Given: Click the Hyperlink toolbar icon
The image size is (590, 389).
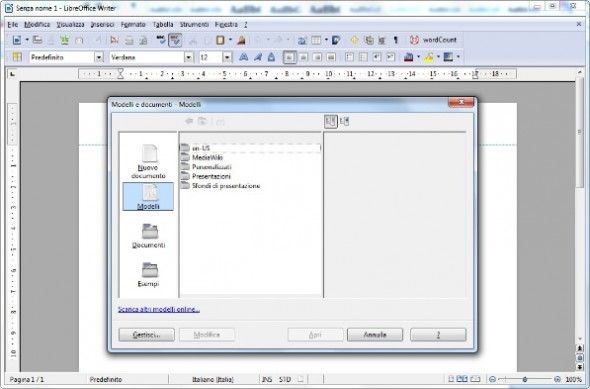Looking at the screenshot, I should pos(302,40).
